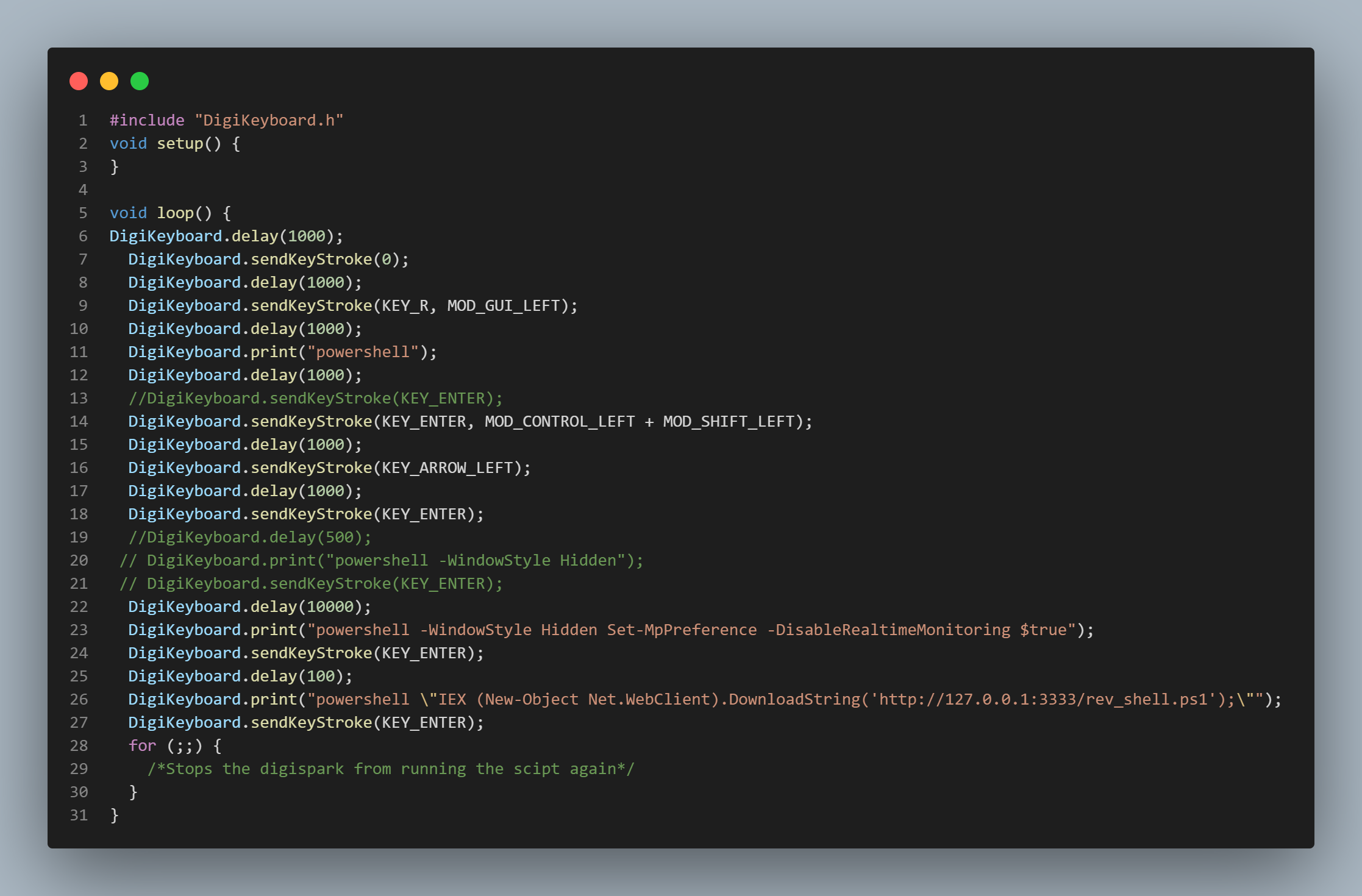The image size is (1362, 896).
Task: Click line number 31 in gutter
Action: click(x=79, y=815)
